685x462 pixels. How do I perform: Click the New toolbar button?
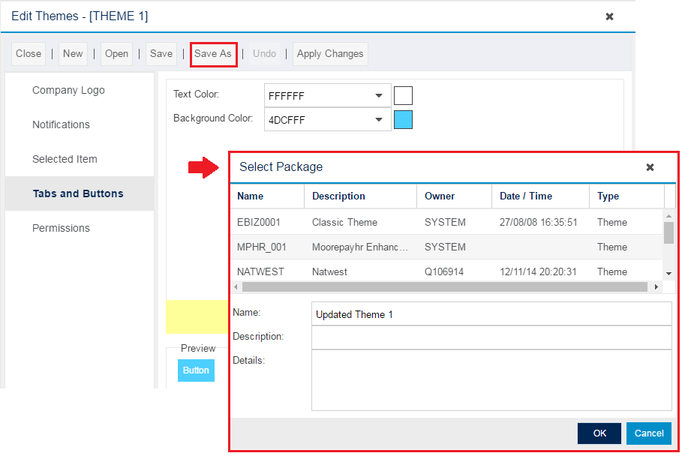tap(73, 54)
